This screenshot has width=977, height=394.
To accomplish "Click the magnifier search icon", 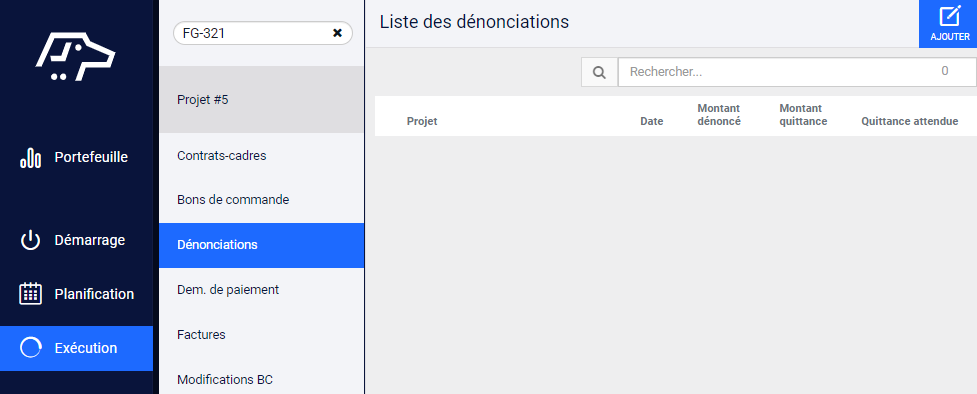I will 599,72.
